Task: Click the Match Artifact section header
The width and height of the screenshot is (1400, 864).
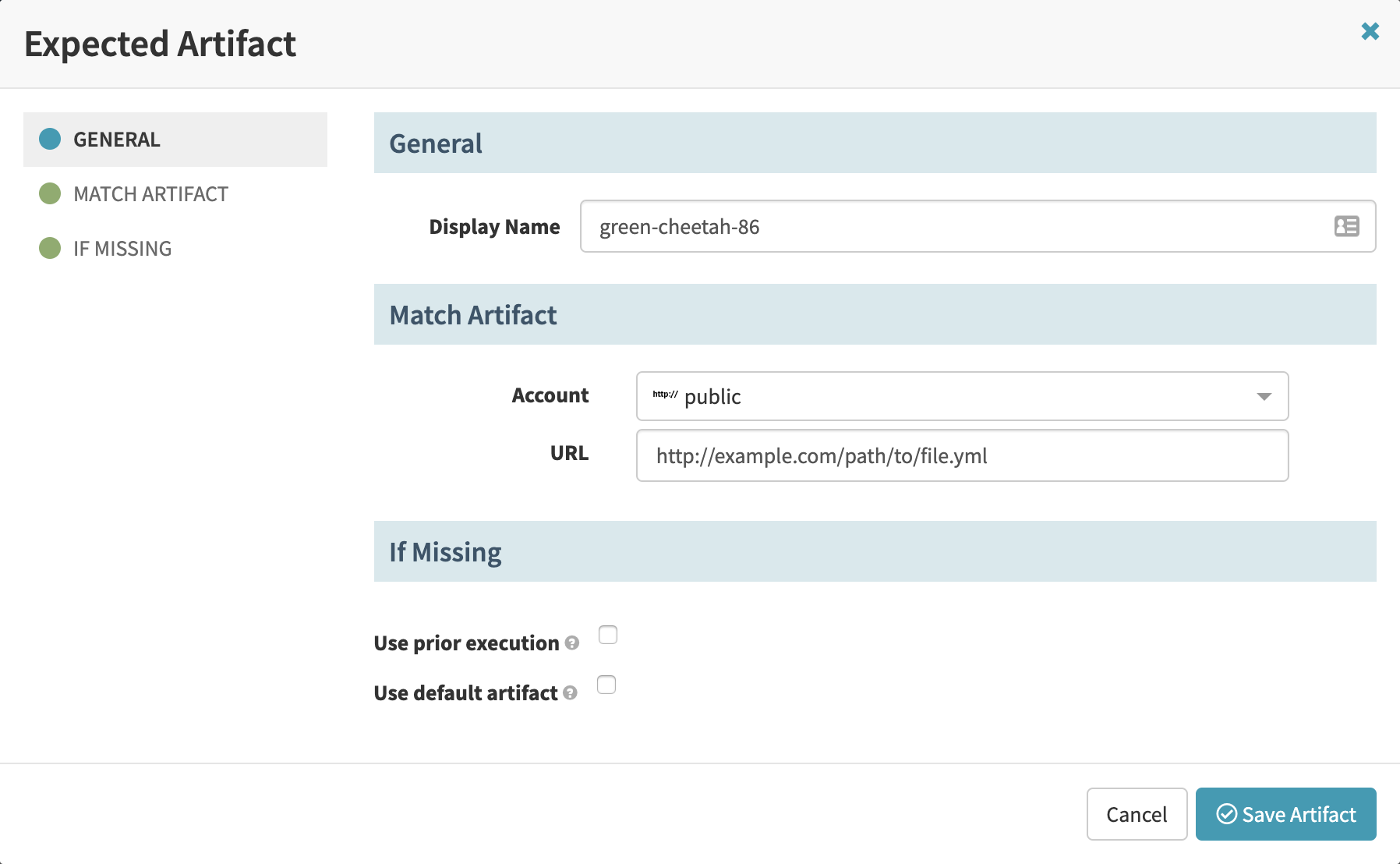Action: coord(473,315)
